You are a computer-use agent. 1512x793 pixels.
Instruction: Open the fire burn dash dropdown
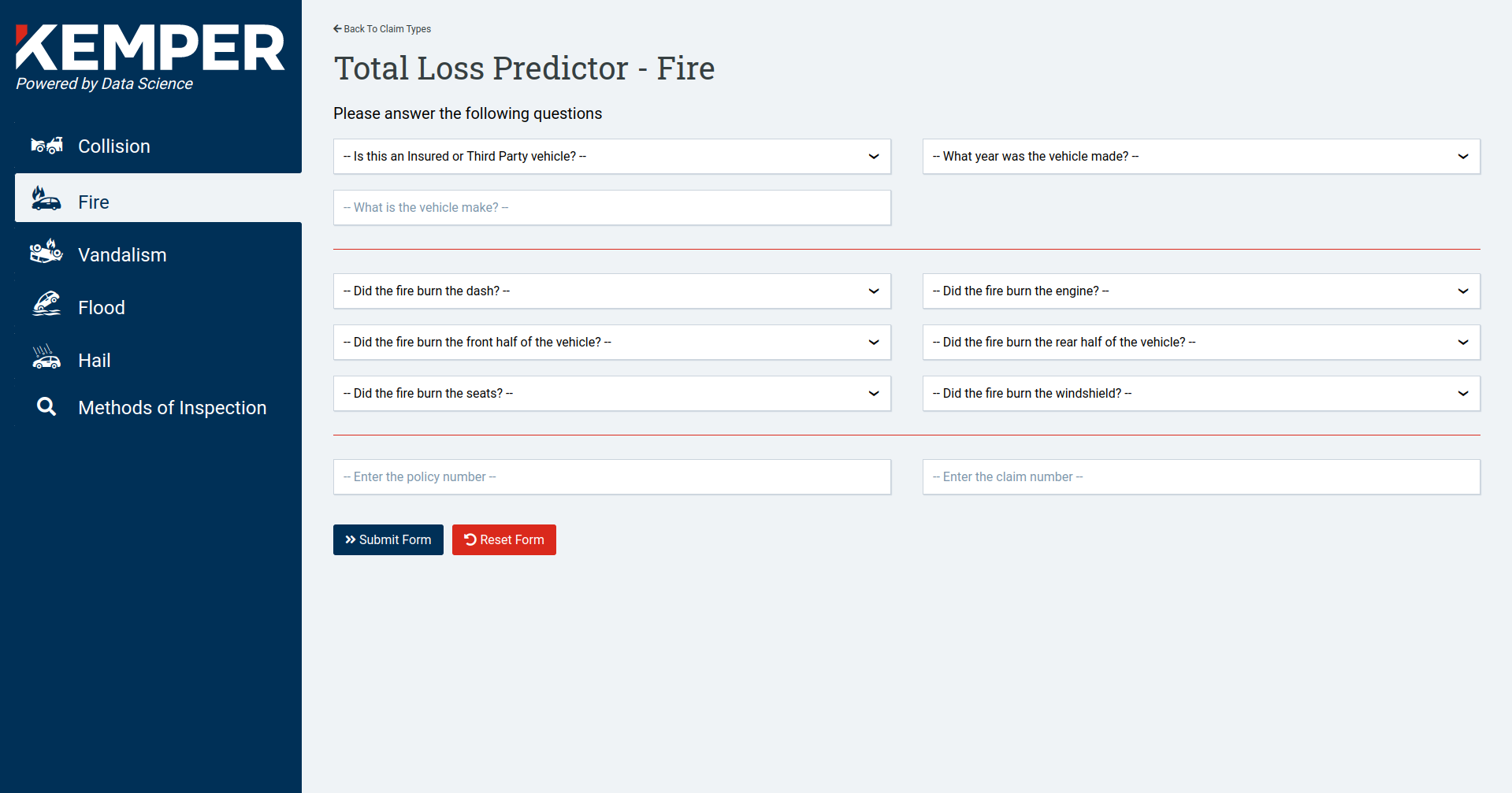coord(611,291)
